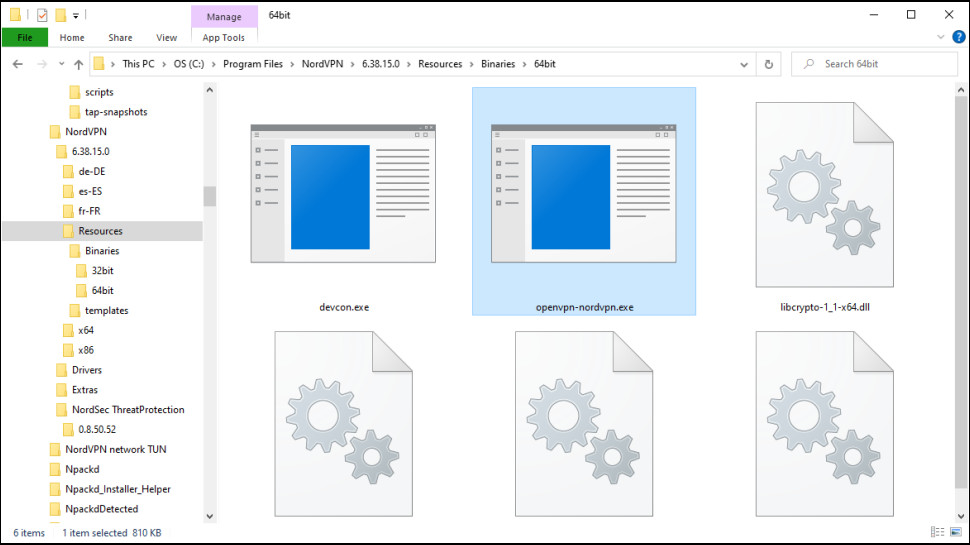This screenshot has width=970, height=545.
Task: Expand the address bar history dropdown
Action: 744,64
